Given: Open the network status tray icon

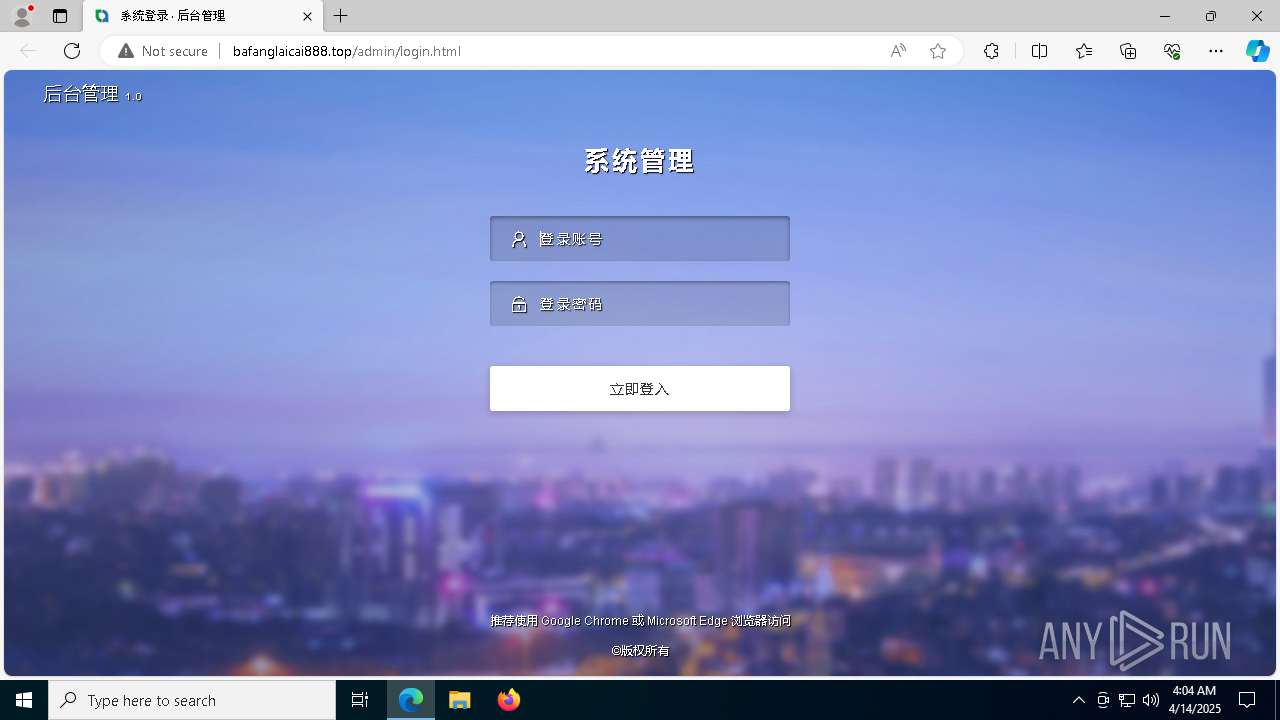Looking at the screenshot, I should 1127,700.
